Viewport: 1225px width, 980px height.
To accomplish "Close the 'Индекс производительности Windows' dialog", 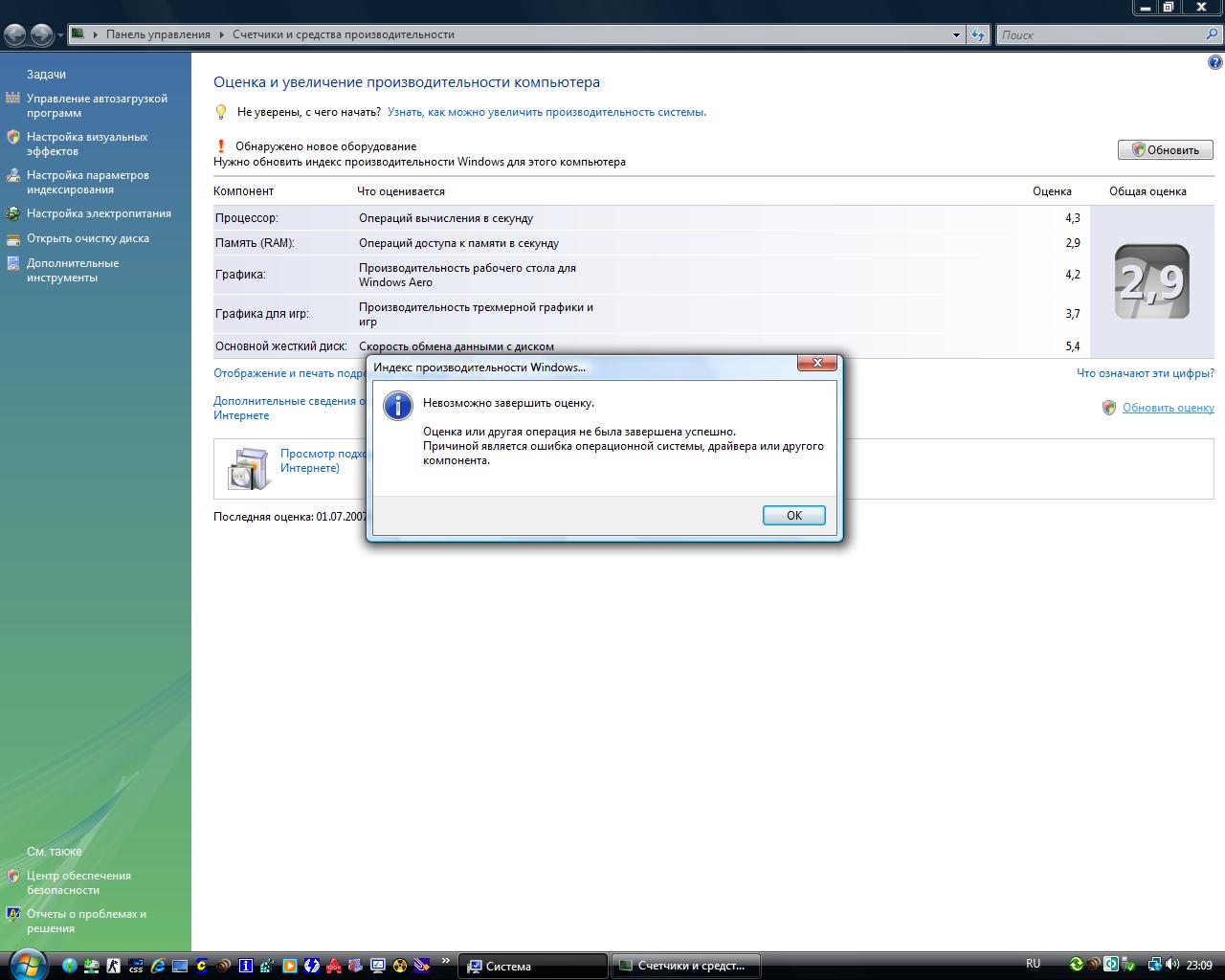I will (x=817, y=363).
